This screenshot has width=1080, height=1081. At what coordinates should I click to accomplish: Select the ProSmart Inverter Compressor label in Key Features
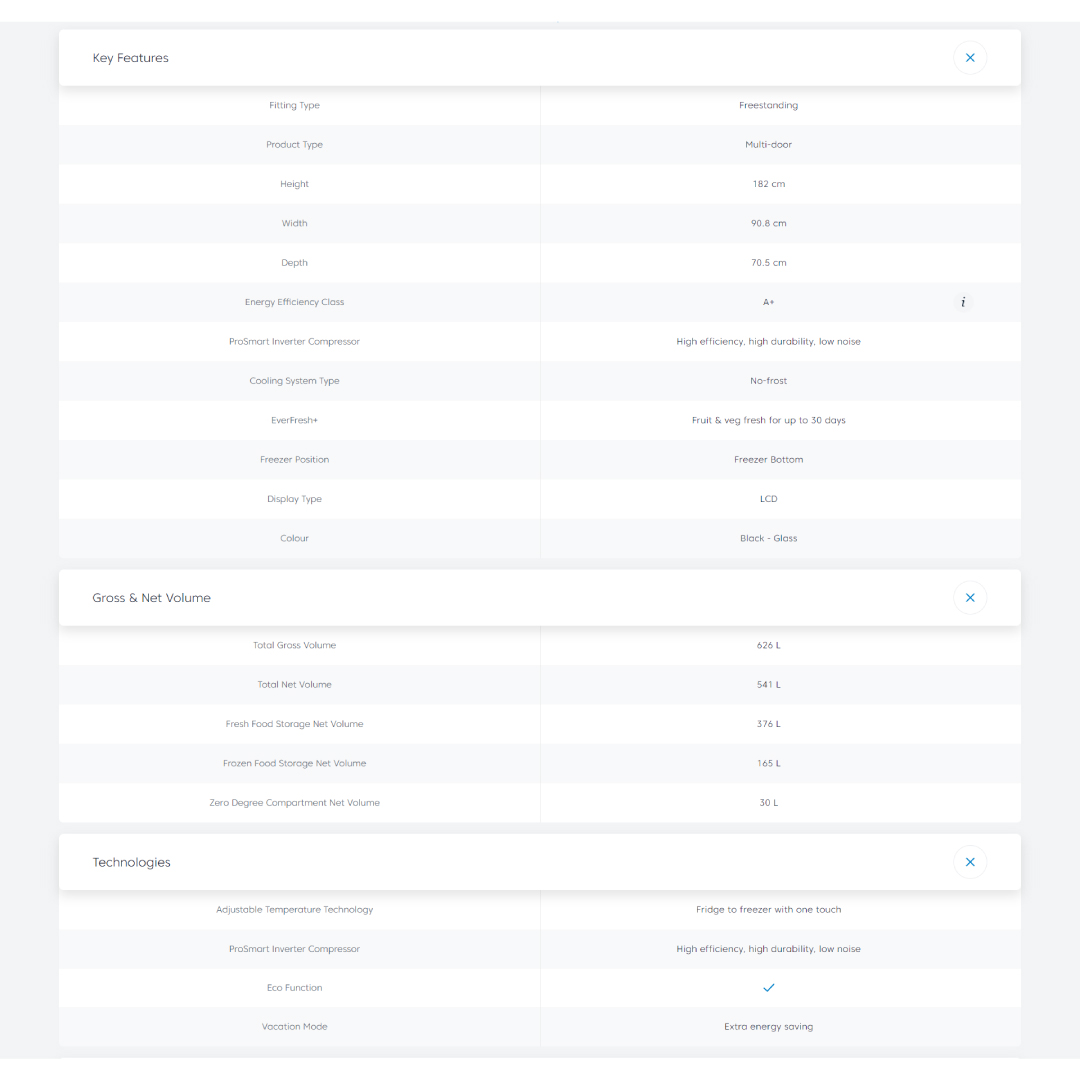pos(294,342)
